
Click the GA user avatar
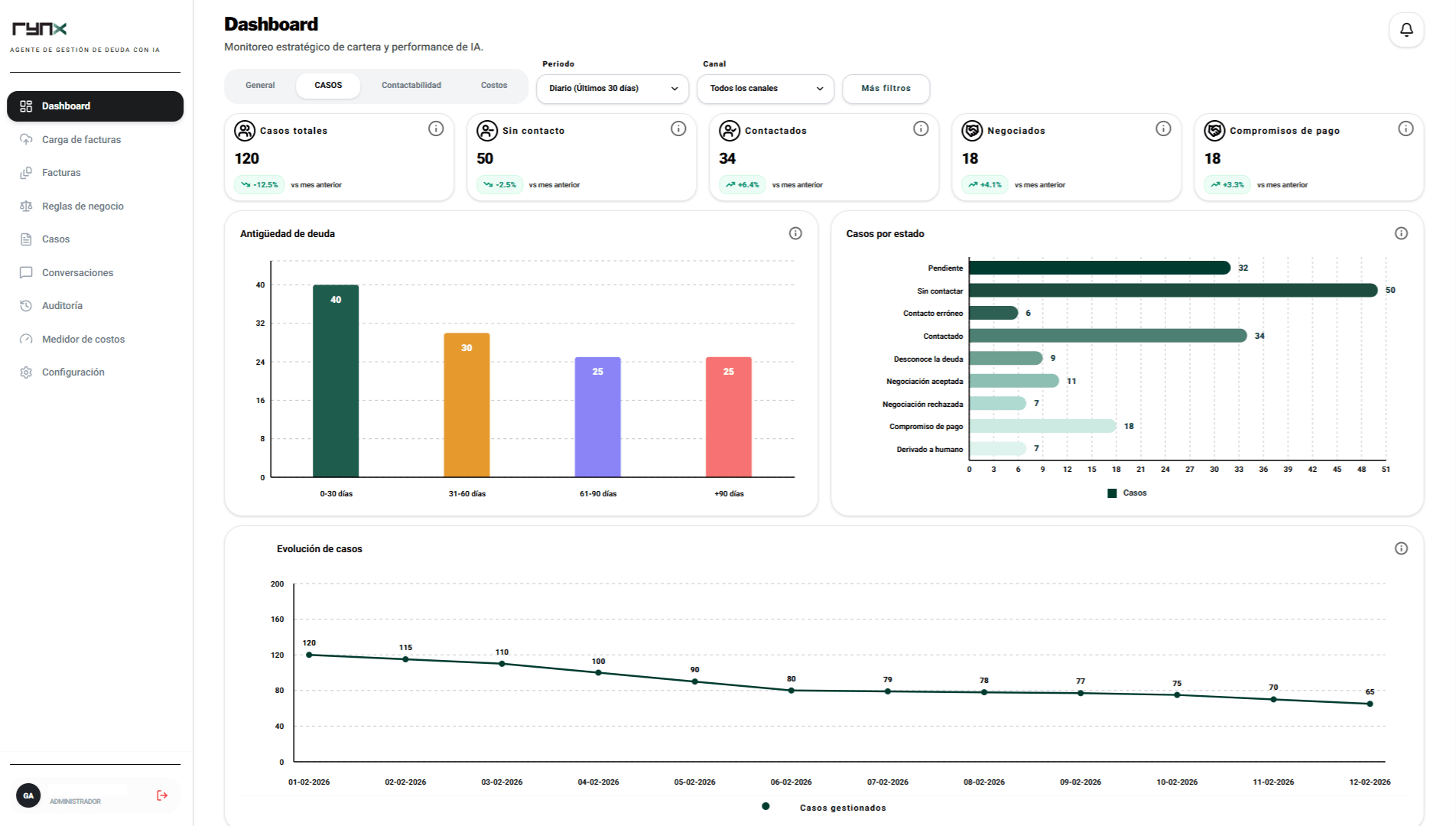click(x=28, y=795)
